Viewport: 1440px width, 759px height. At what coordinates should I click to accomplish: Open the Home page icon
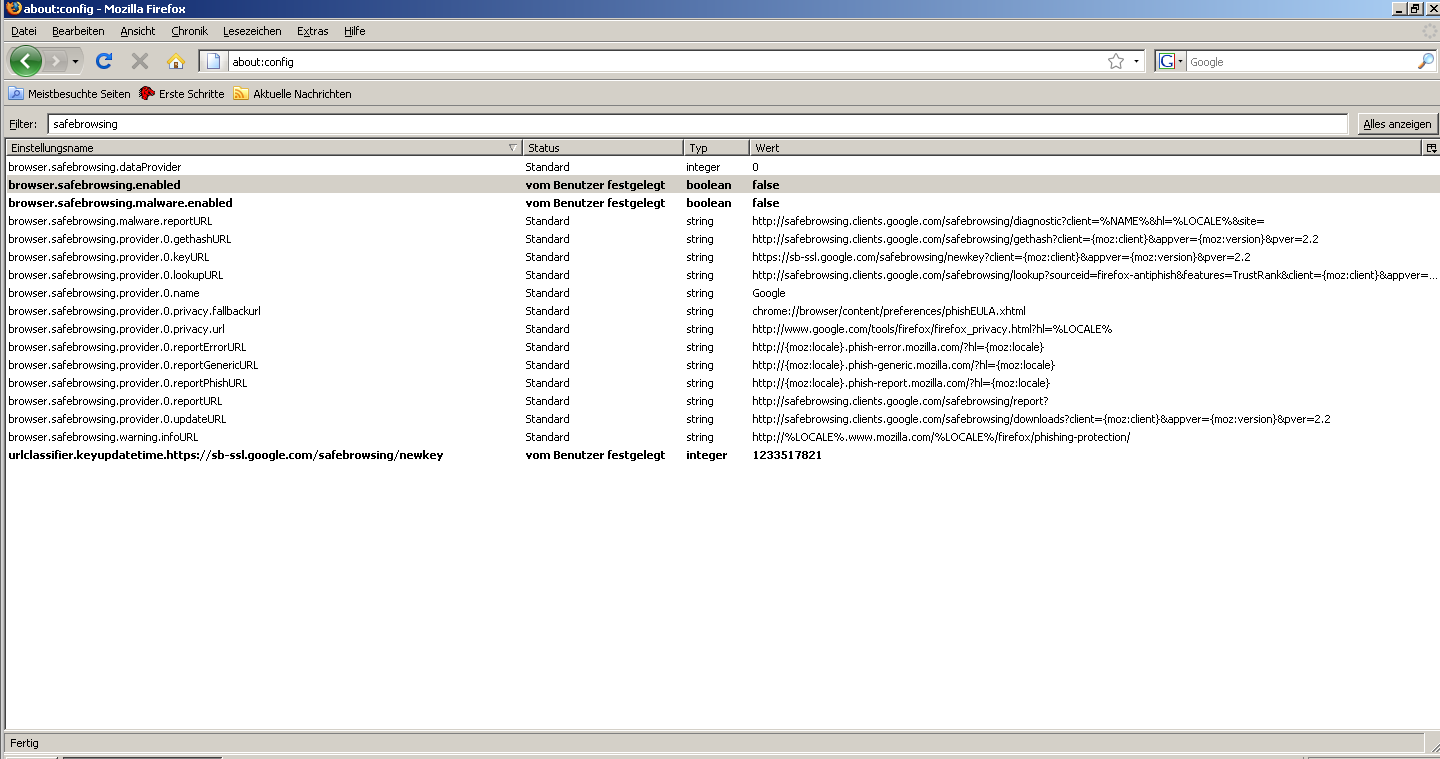pyautogui.click(x=176, y=61)
